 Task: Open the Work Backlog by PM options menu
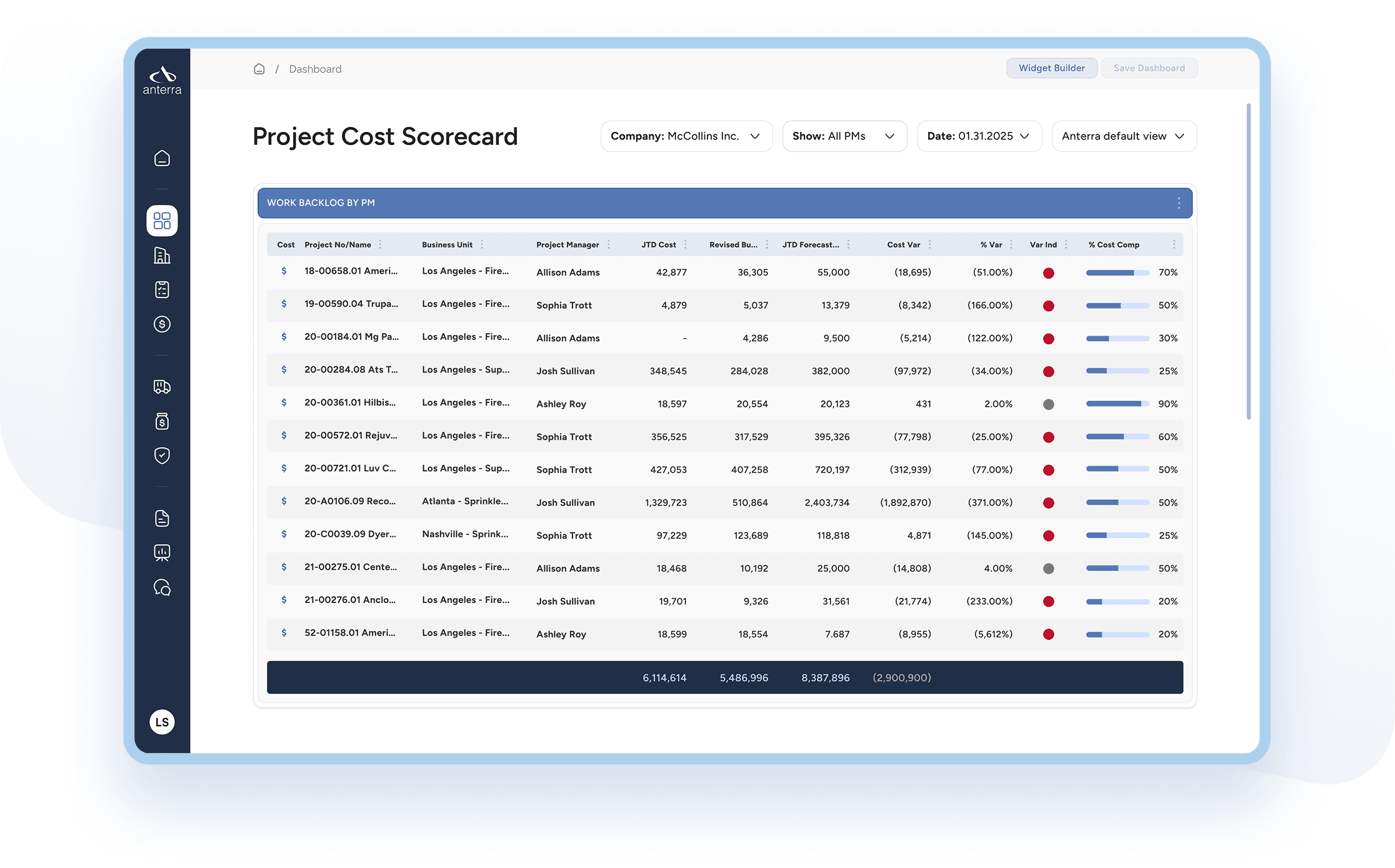(1179, 203)
